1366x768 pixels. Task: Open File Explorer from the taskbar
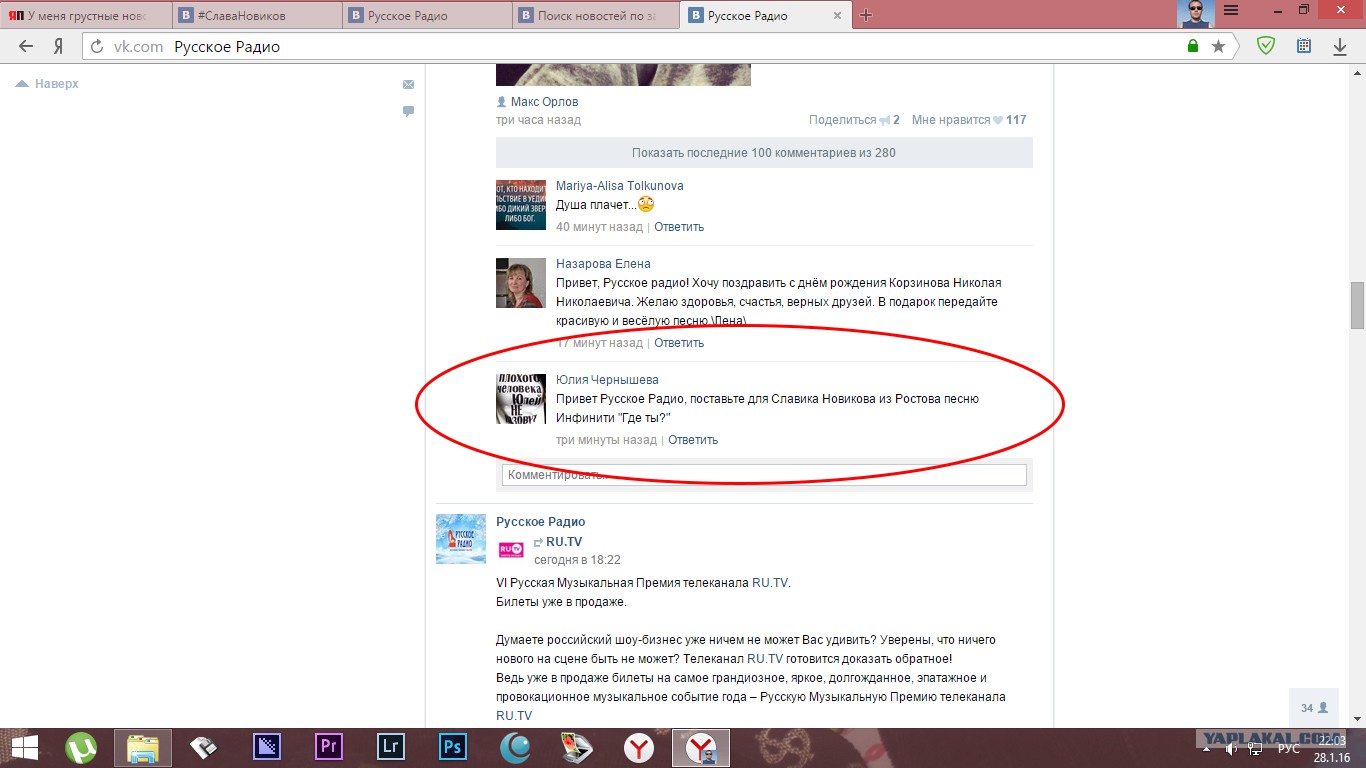pyautogui.click(x=143, y=748)
